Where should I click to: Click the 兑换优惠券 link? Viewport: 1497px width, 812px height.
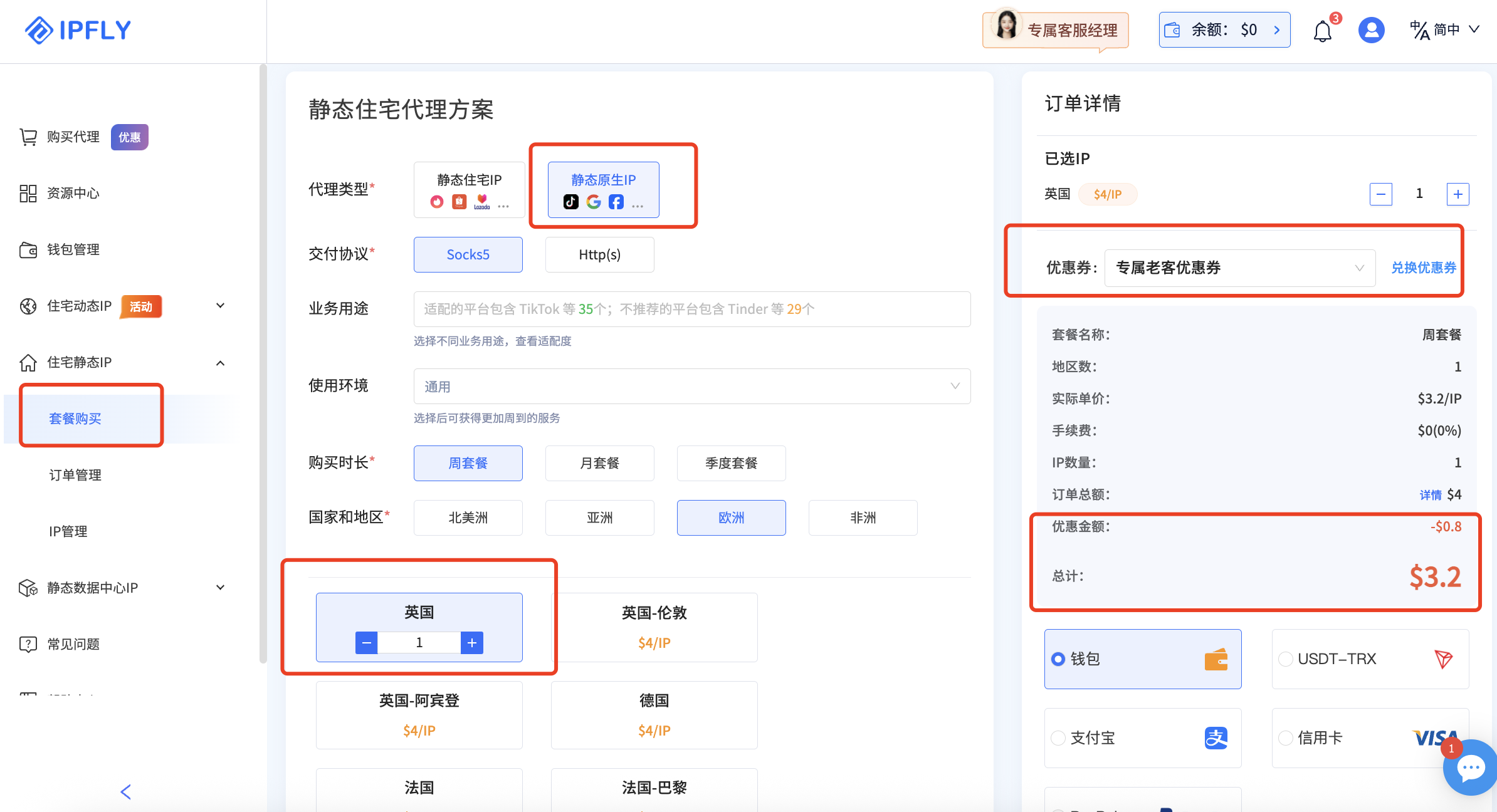[x=1423, y=268]
